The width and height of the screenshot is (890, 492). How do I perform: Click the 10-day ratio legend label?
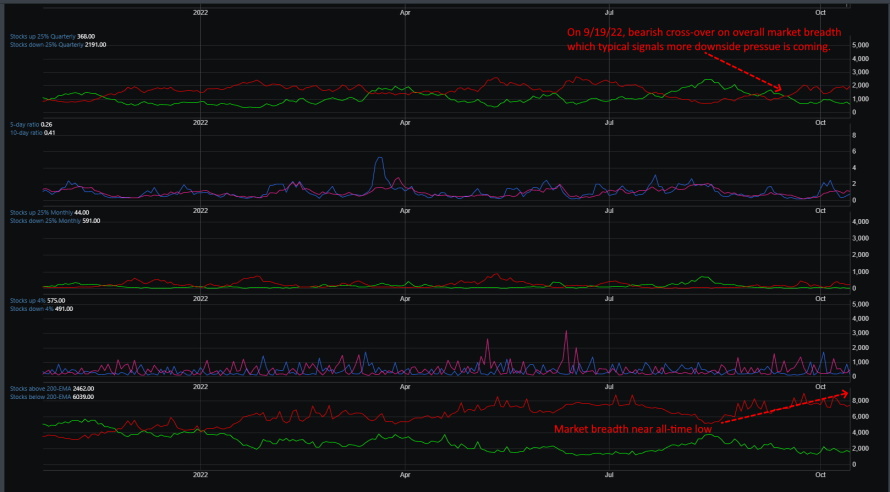(x=32, y=133)
